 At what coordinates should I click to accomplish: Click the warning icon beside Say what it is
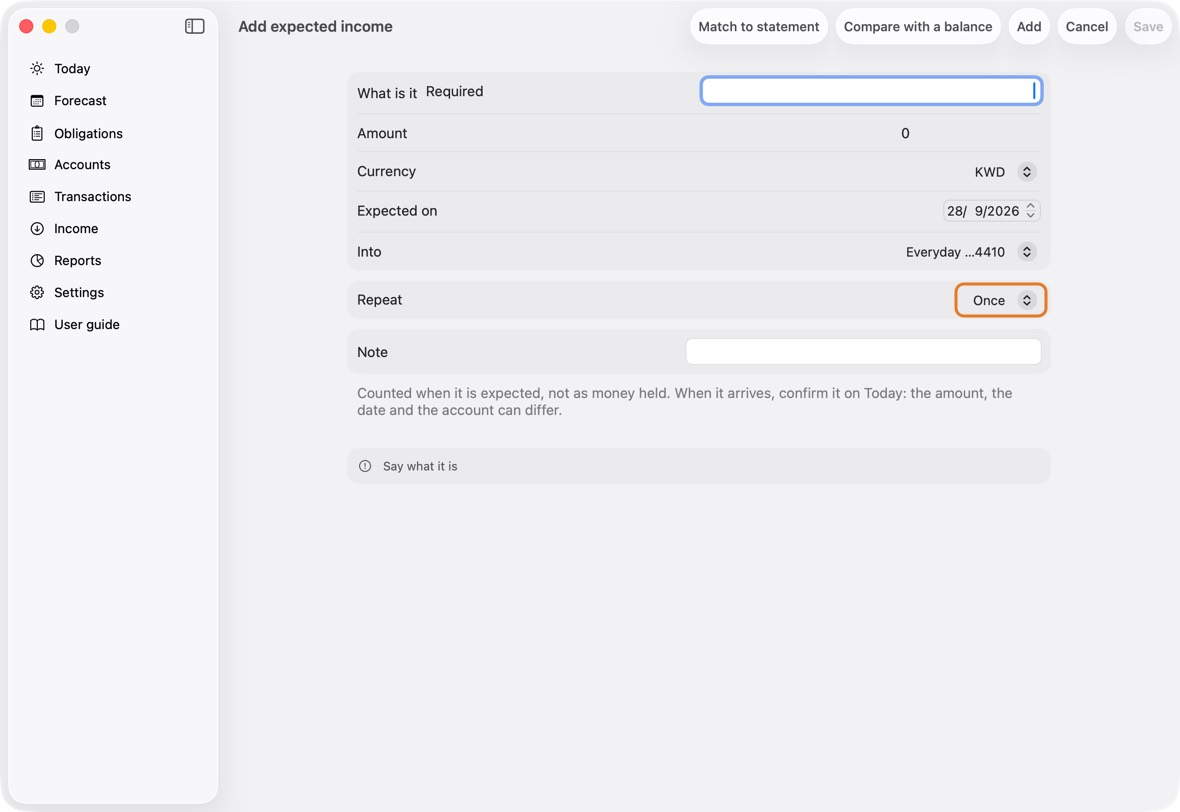tap(365, 466)
